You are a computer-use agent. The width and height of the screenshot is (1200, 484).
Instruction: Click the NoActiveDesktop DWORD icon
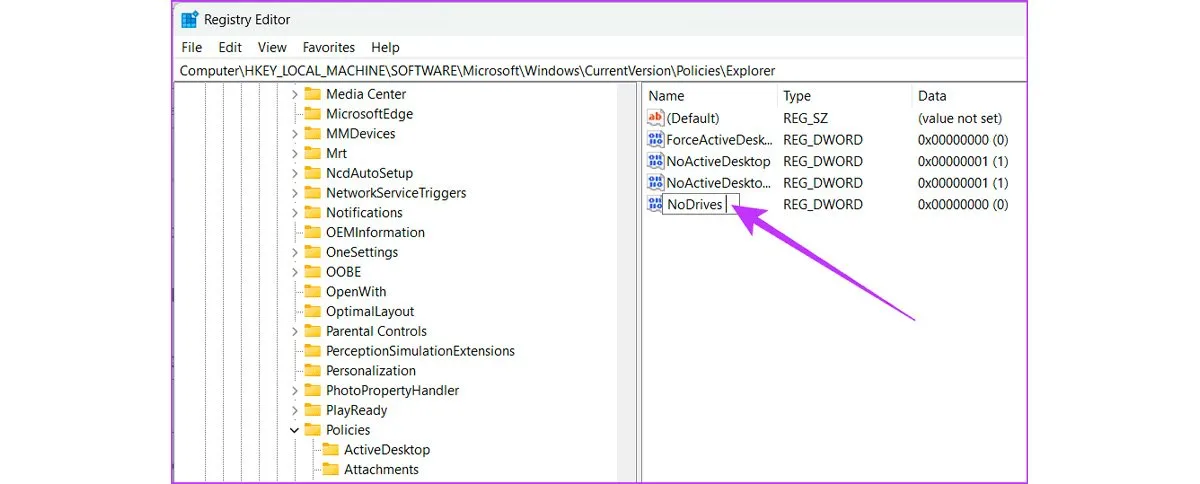pyautogui.click(x=656, y=161)
